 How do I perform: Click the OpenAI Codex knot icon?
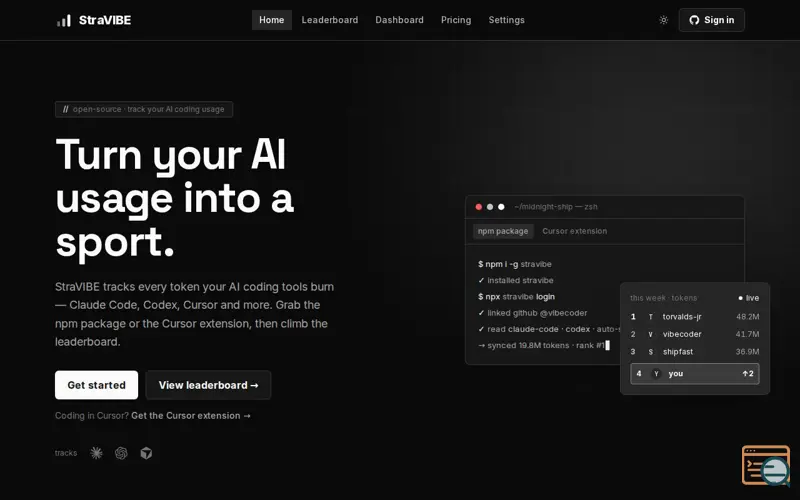(x=121, y=453)
